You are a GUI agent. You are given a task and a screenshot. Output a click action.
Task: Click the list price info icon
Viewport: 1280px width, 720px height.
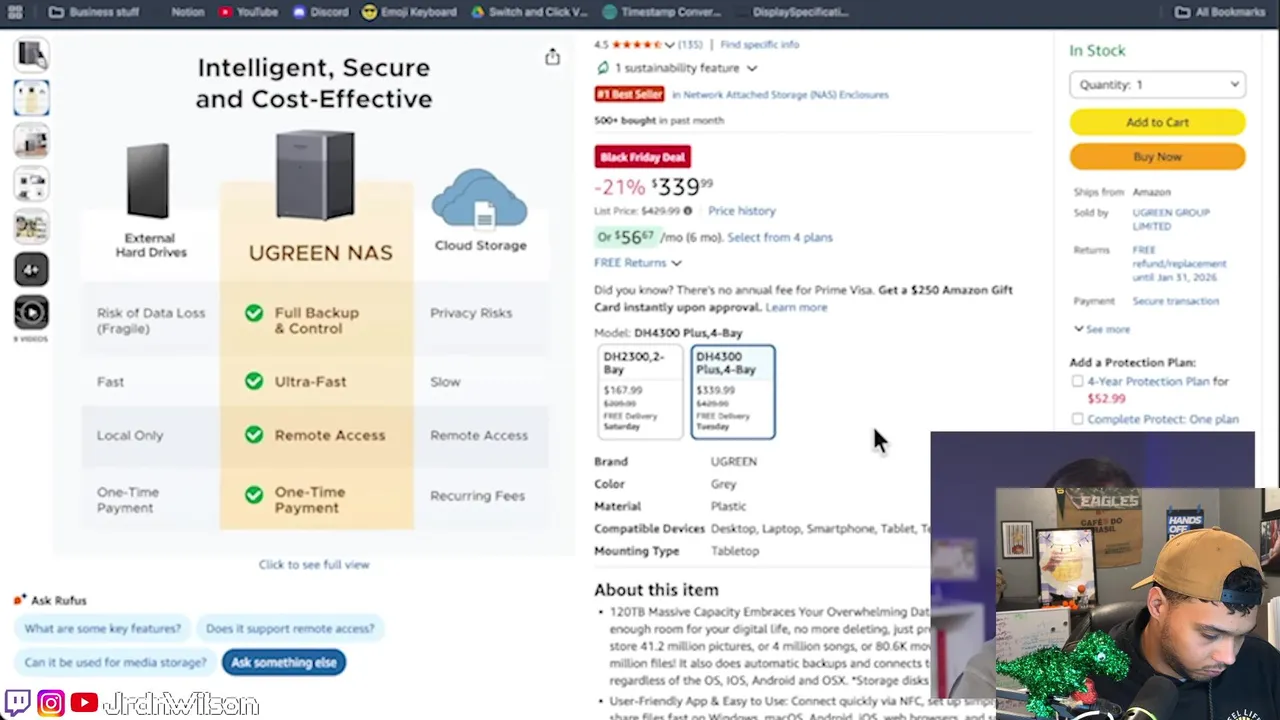688,211
